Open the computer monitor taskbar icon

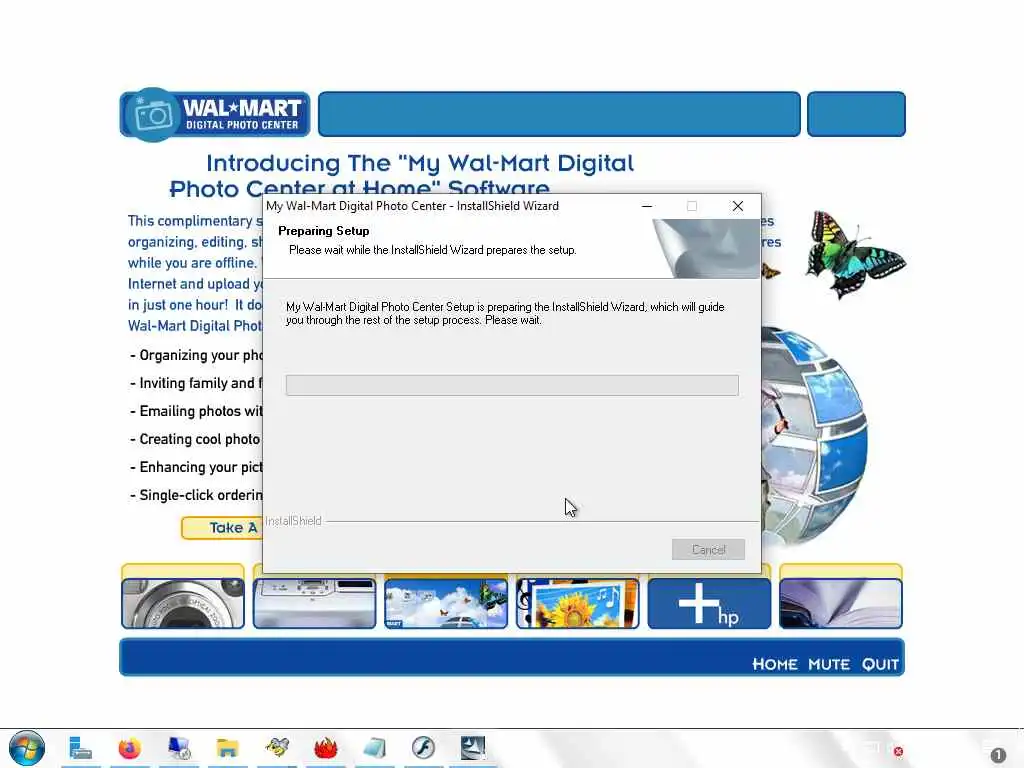178,748
